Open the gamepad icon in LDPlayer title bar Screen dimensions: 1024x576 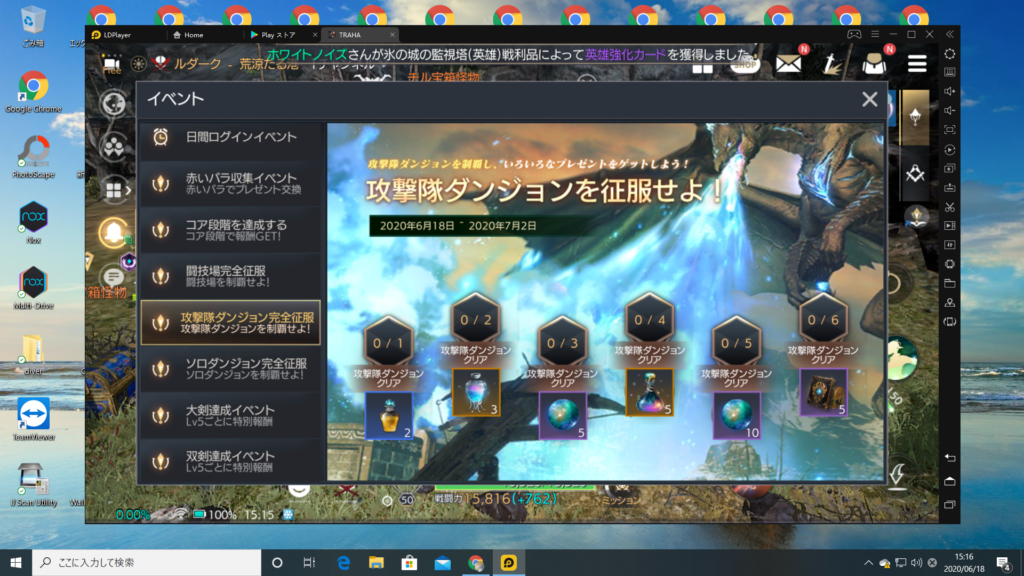coord(854,34)
